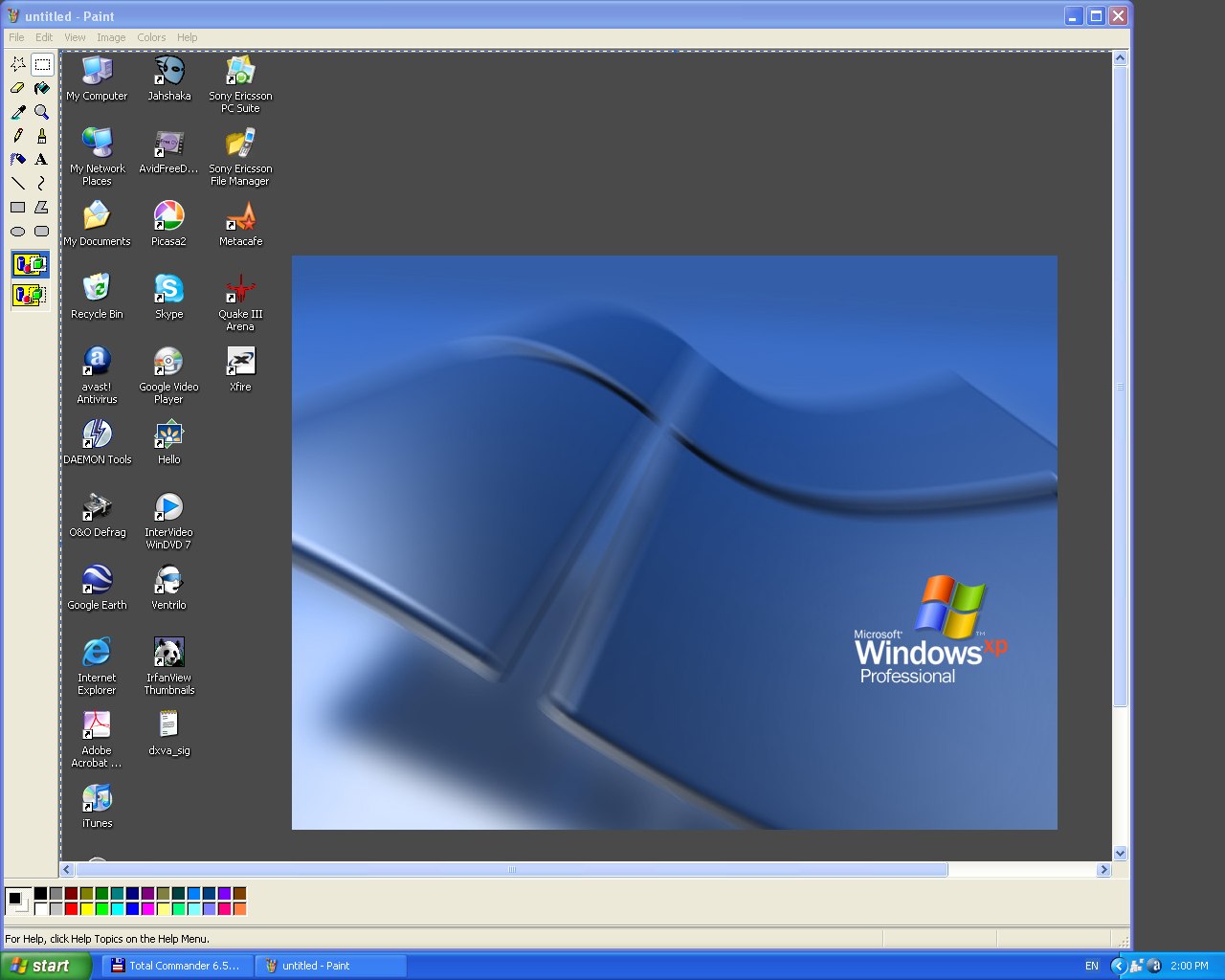
Task: Pick the Fill With Color bucket tool
Action: [42, 88]
